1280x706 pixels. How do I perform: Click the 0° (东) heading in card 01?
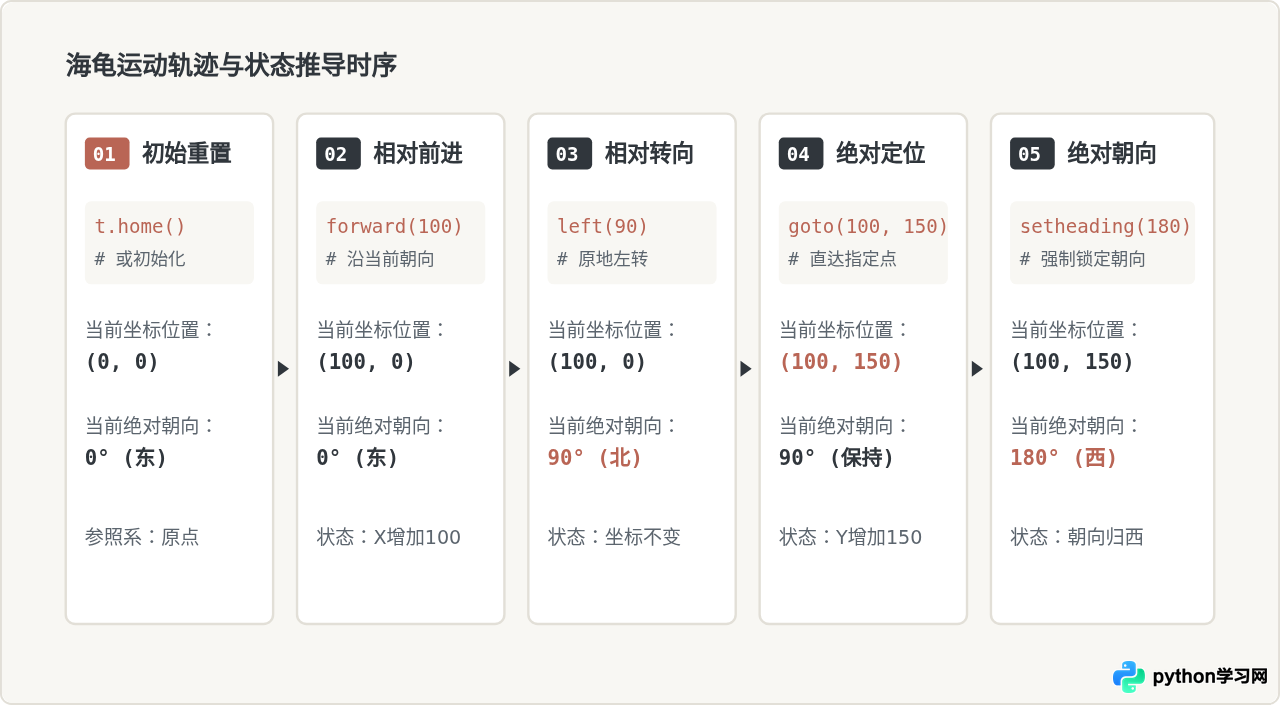126,458
